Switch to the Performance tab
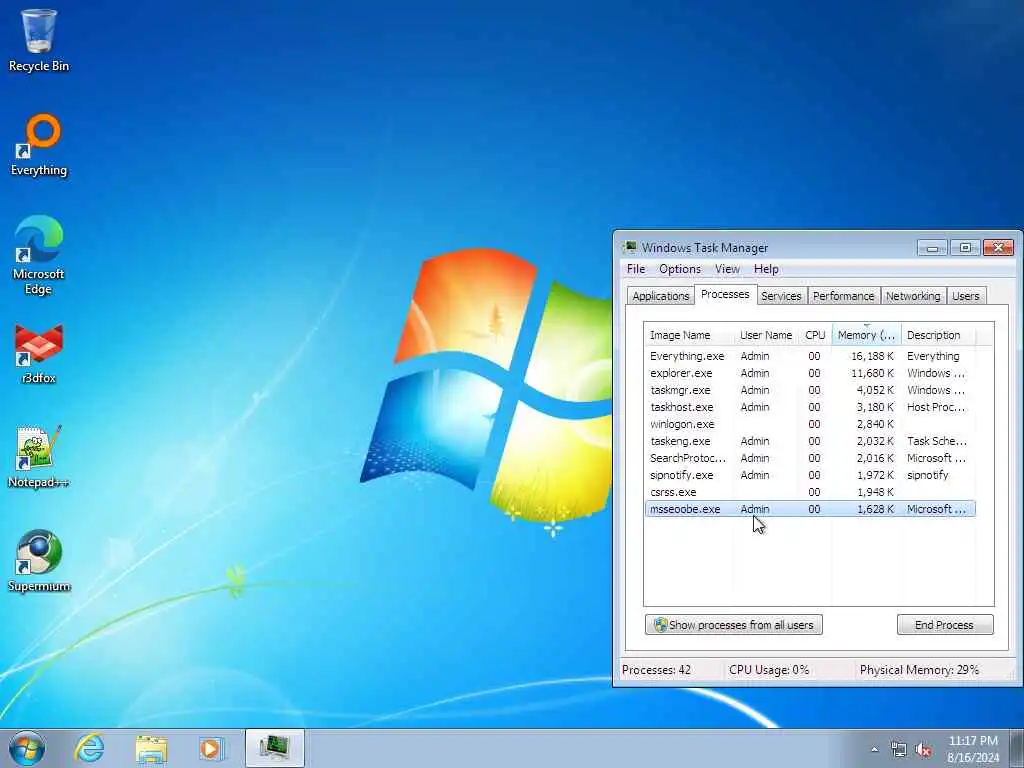The image size is (1024, 768). point(843,296)
